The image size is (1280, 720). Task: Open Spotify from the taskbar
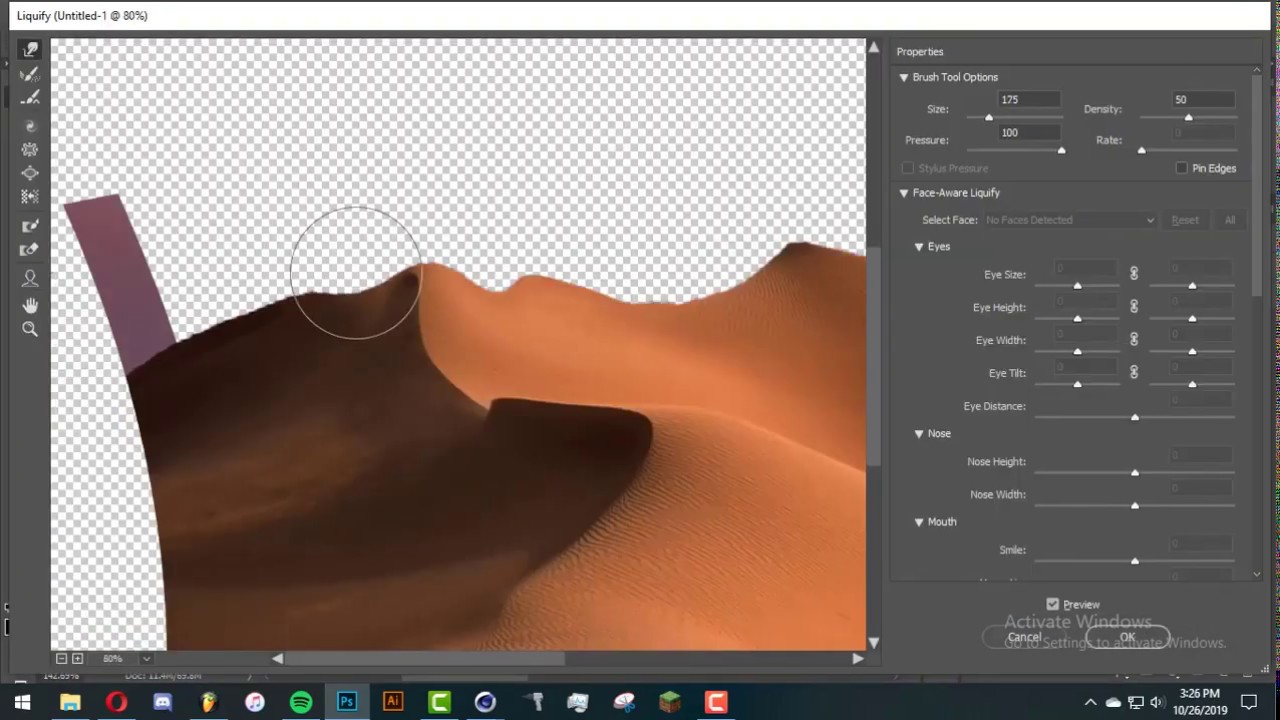[300, 702]
